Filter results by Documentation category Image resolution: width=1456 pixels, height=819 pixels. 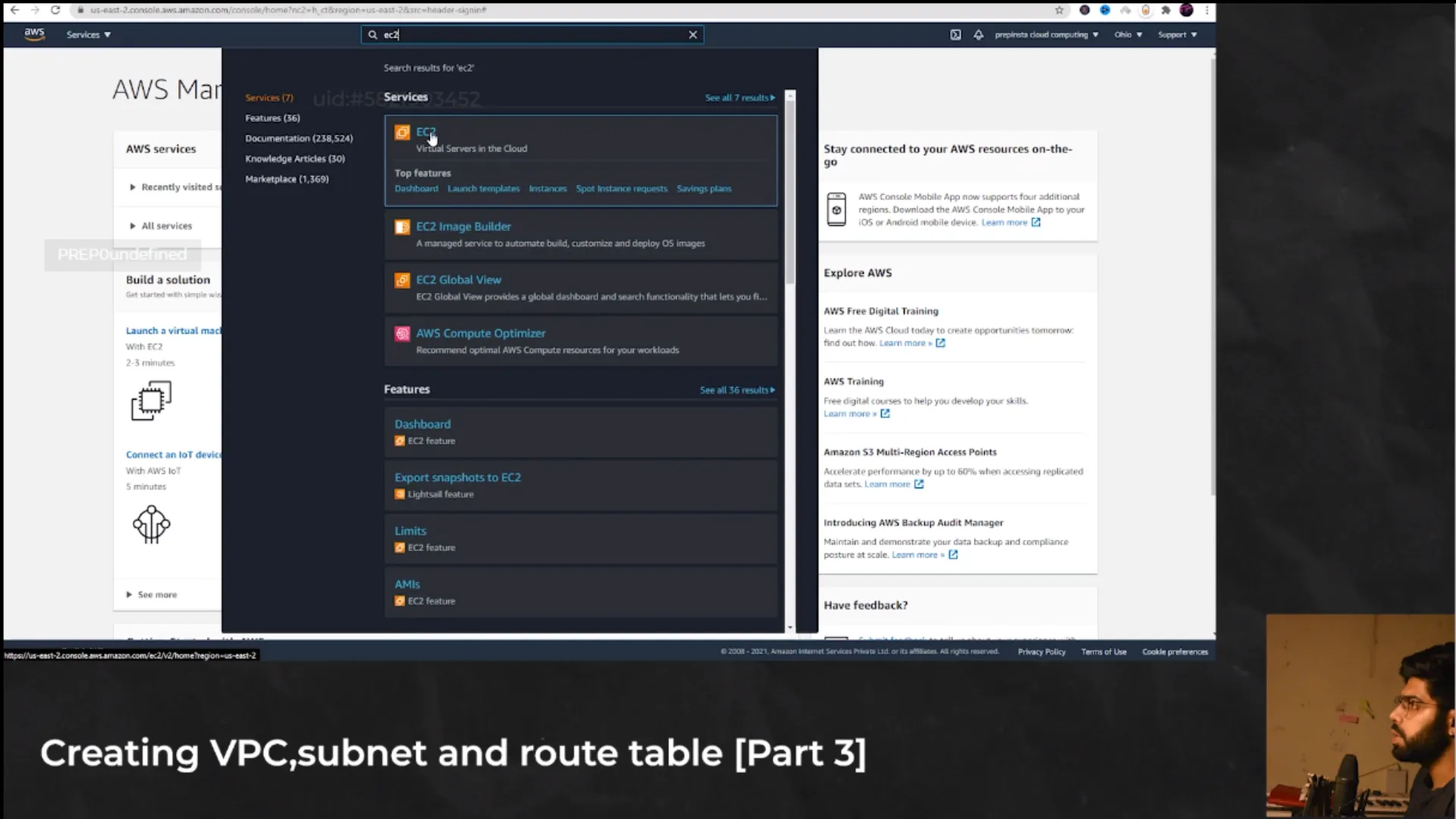(299, 139)
